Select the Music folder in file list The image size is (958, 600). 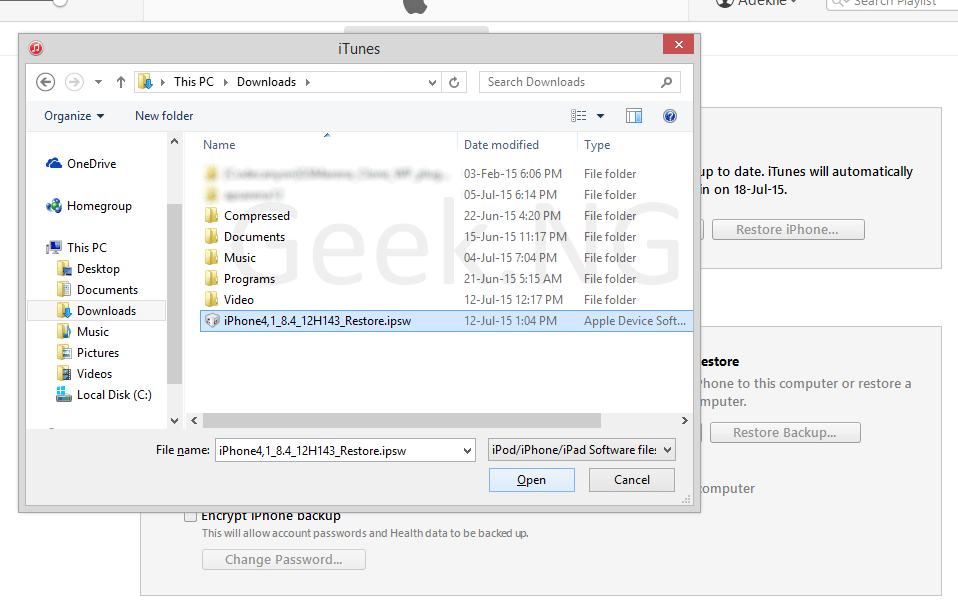(446, 258)
